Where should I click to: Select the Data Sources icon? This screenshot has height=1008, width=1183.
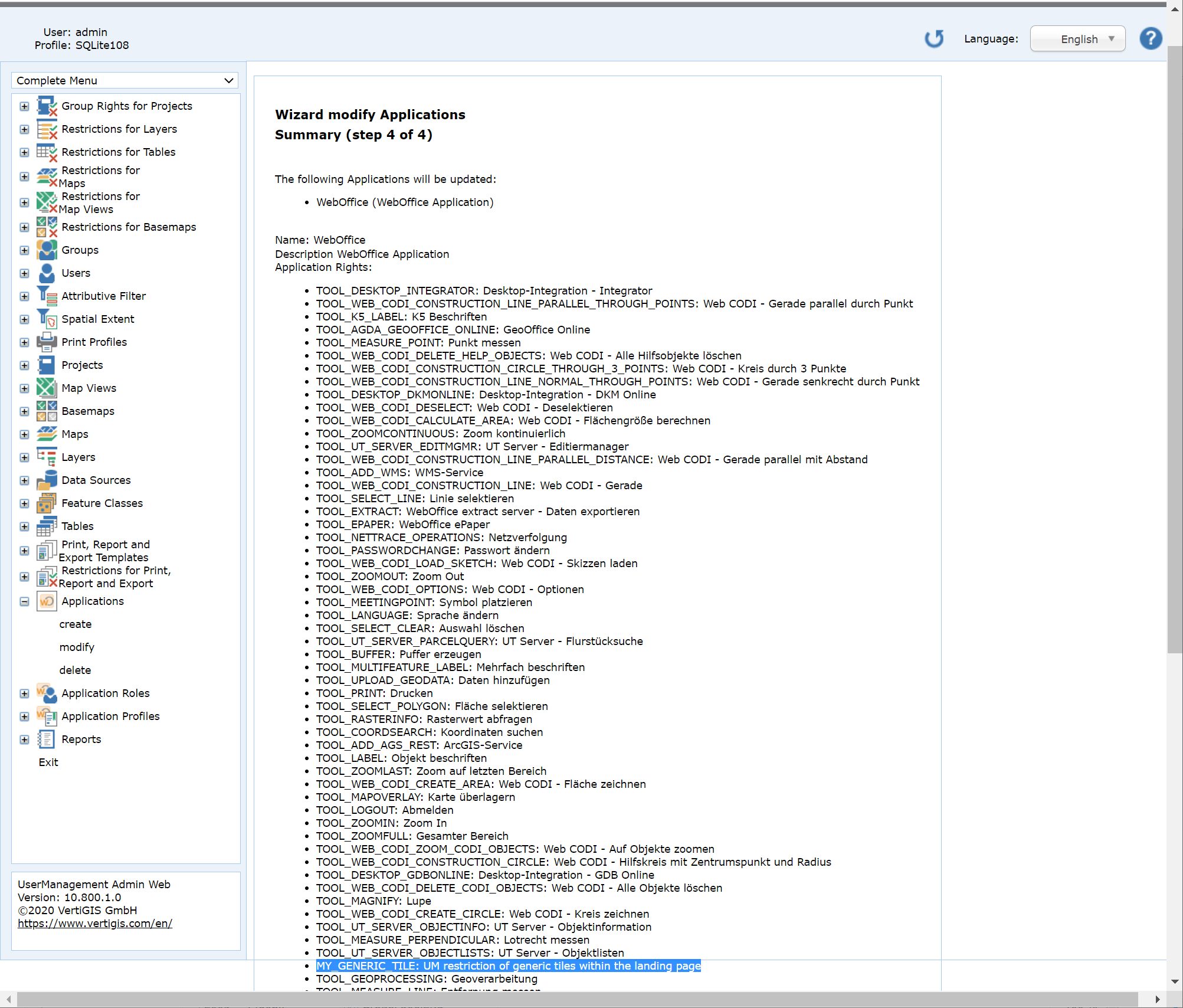(47, 480)
